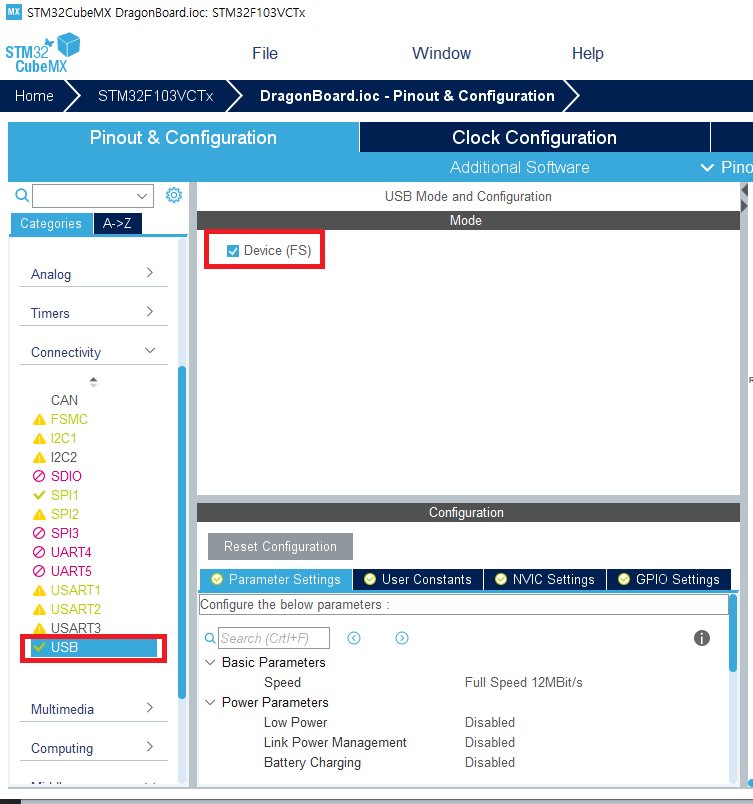753x804 pixels.
Task: Click the warning icon next to I2C2
Action: 39,458
